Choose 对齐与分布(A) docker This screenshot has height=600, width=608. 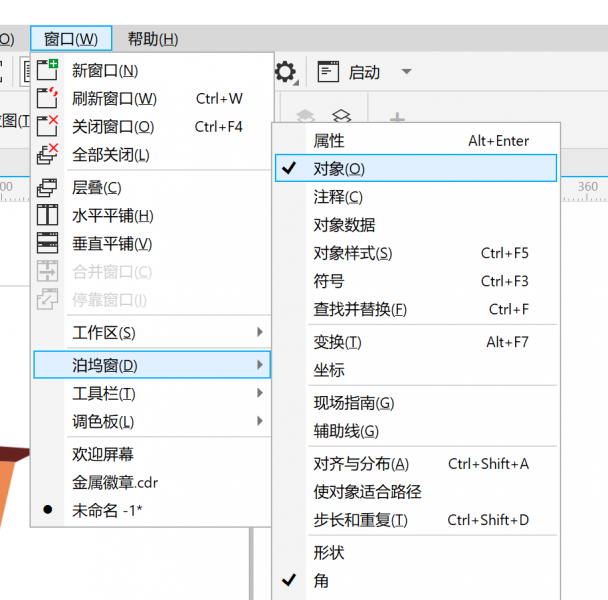(416, 463)
